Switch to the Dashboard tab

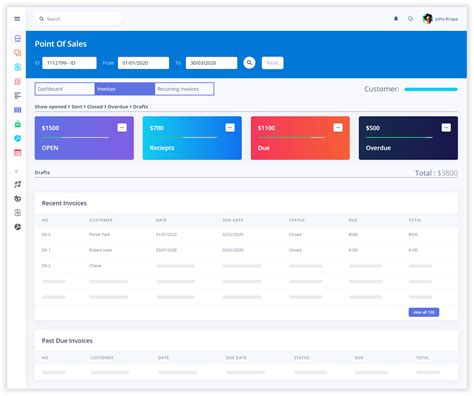point(65,89)
